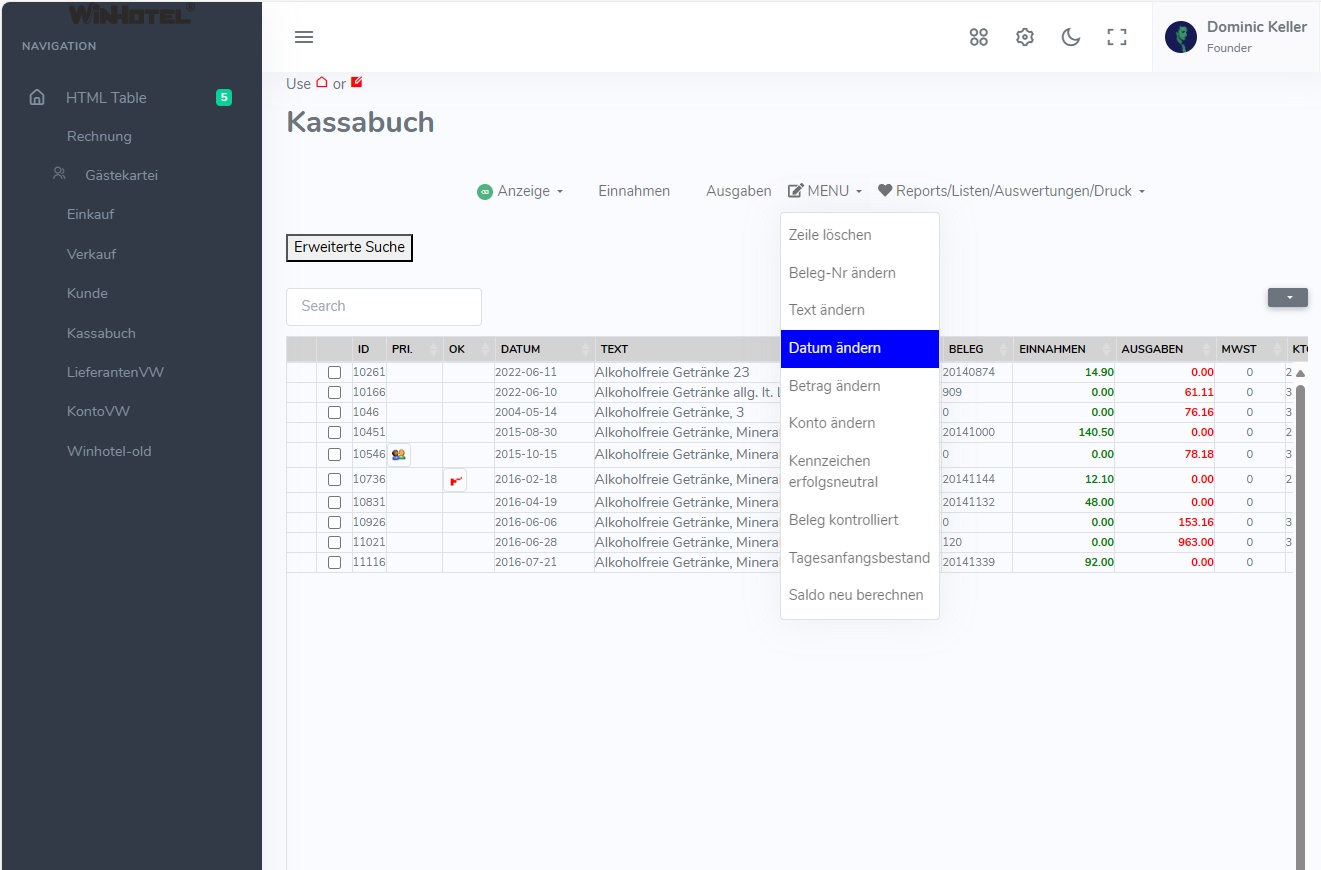
Task: Check the box for row ID 10261
Action: [x=335, y=373]
